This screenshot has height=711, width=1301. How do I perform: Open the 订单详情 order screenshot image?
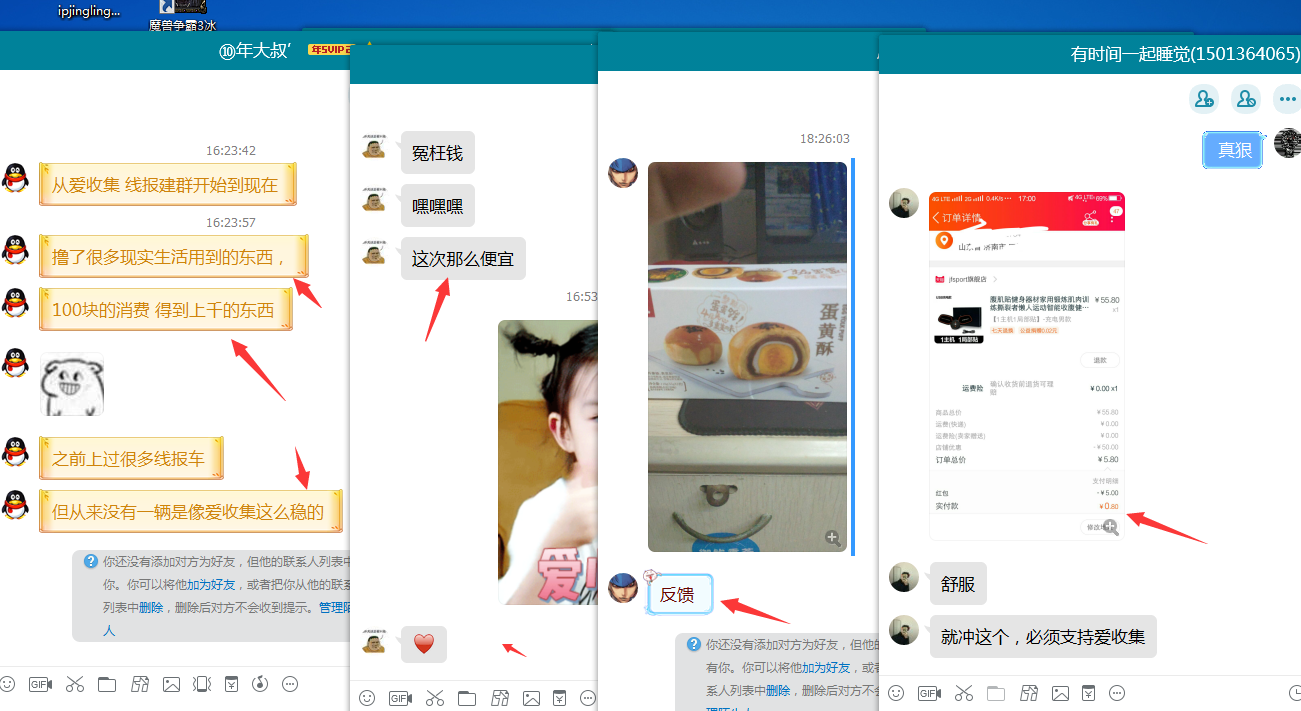point(1027,366)
